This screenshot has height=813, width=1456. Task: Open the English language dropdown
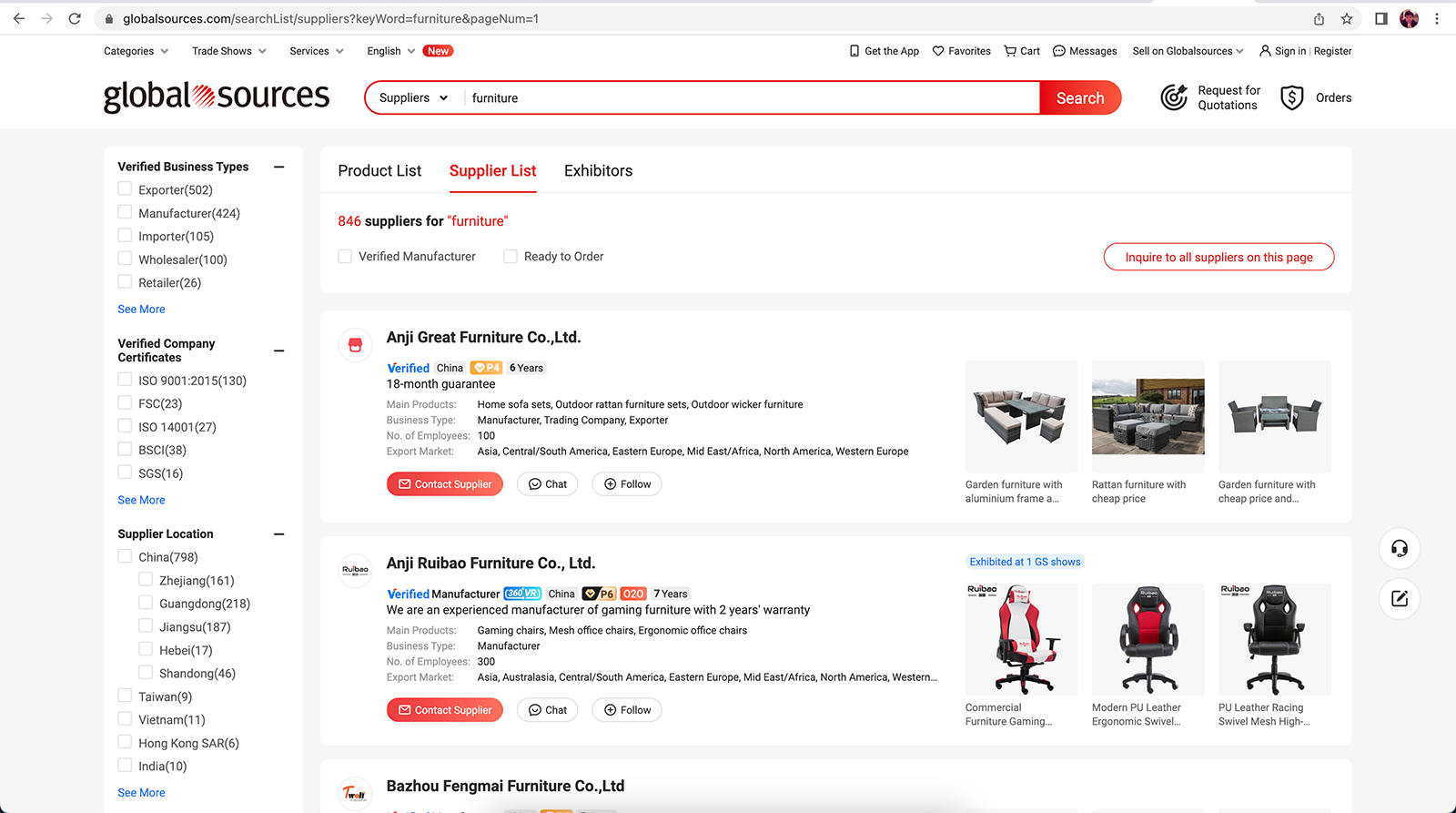[391, 51]
